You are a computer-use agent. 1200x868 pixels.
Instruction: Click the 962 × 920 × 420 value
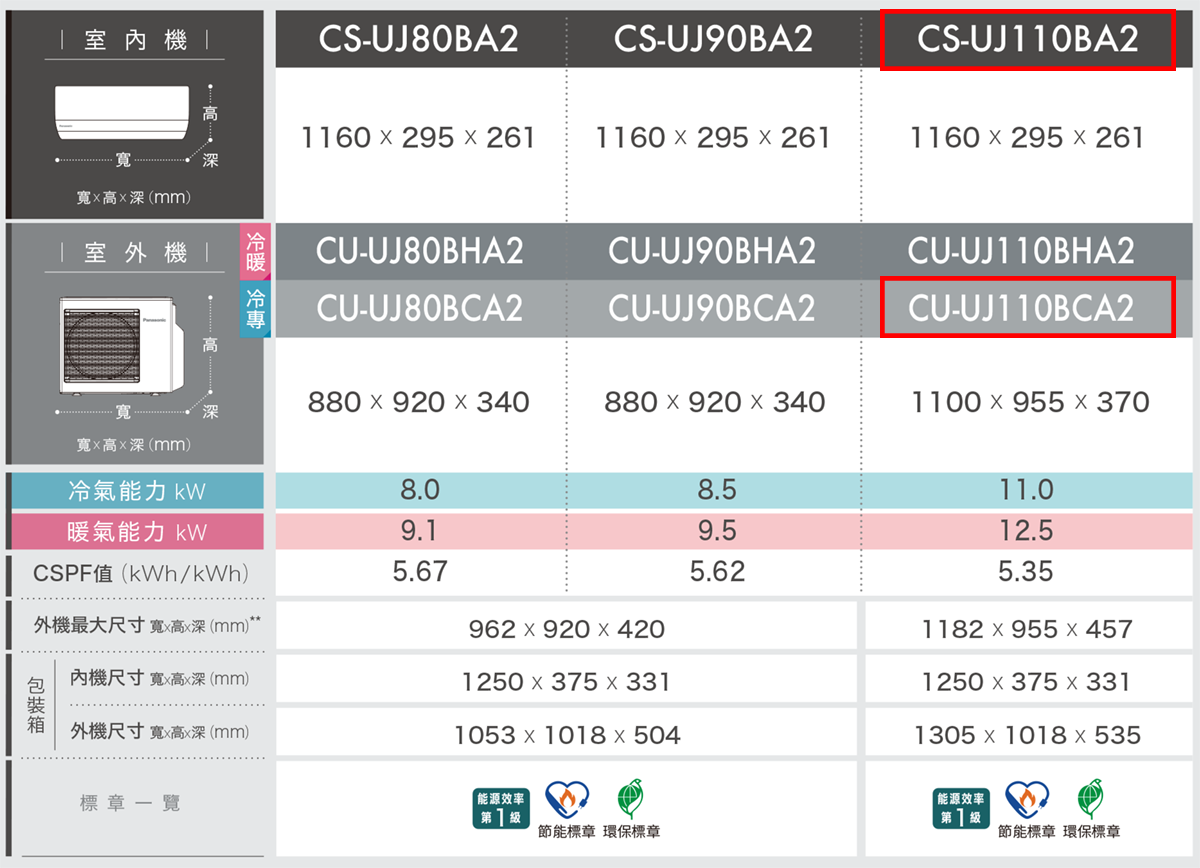coord(567,629)
